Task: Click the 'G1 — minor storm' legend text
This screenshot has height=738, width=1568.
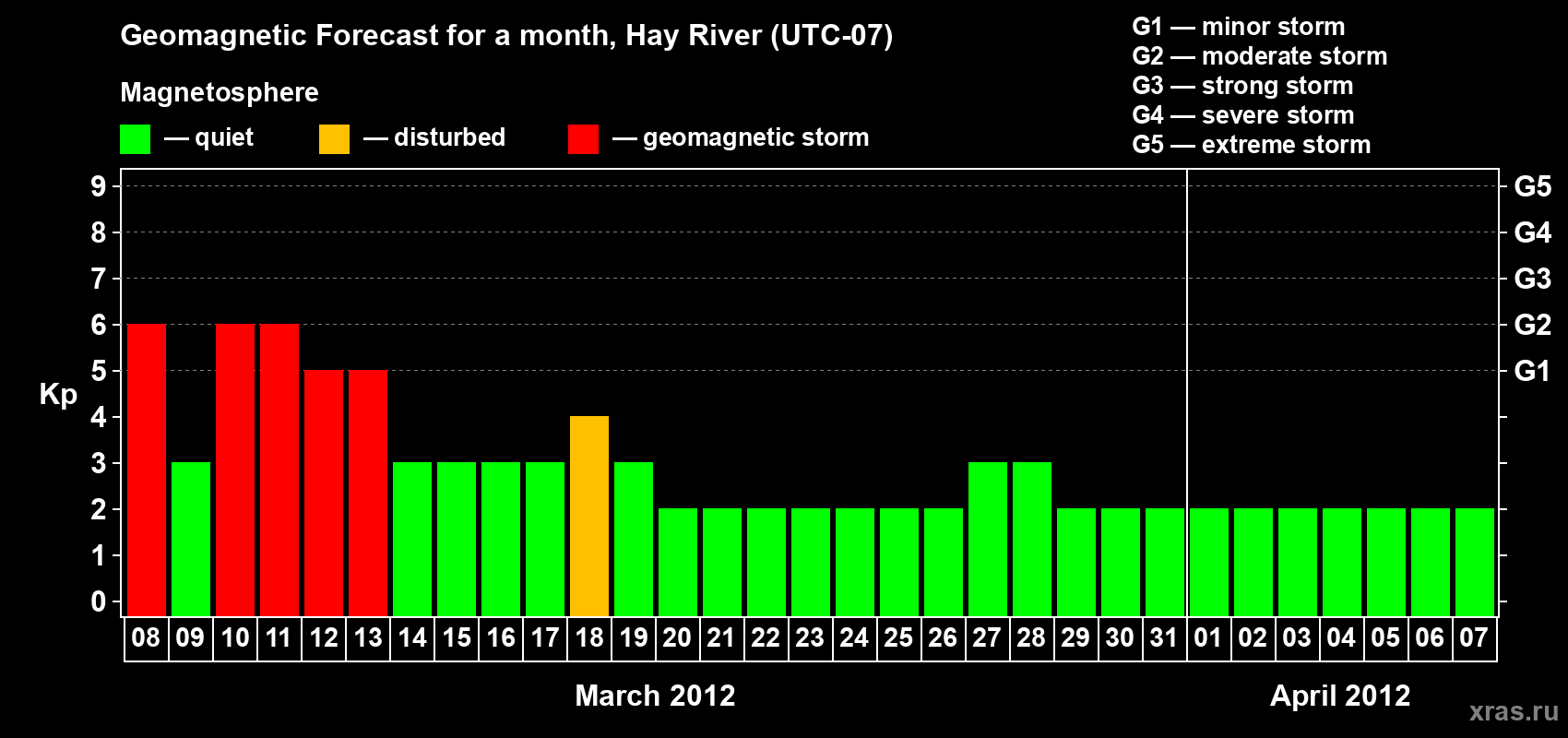Action: click(1239, 27)
